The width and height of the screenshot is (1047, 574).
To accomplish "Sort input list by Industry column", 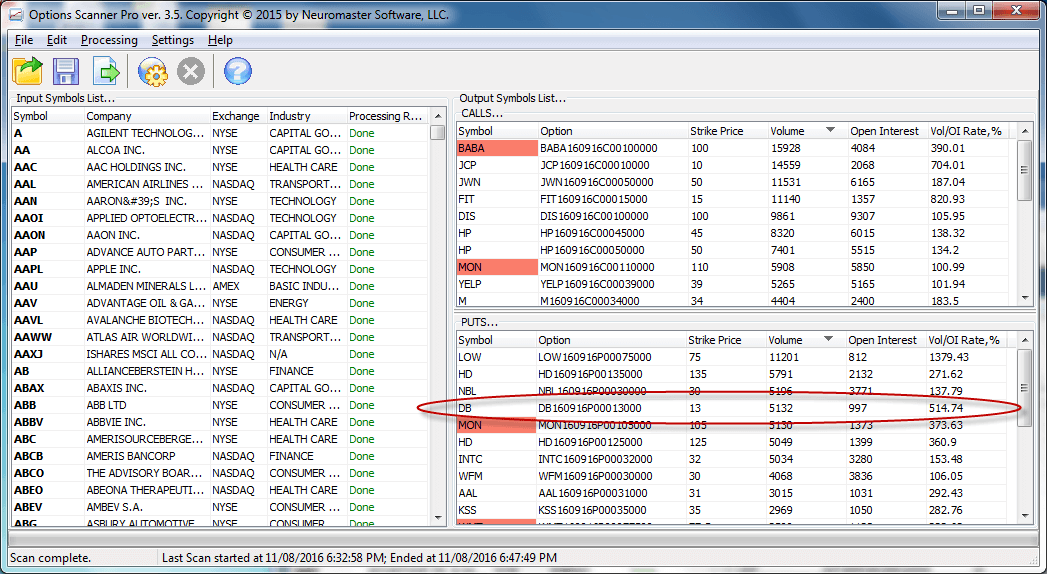I will pyautogui.click(x=306, y=116).
